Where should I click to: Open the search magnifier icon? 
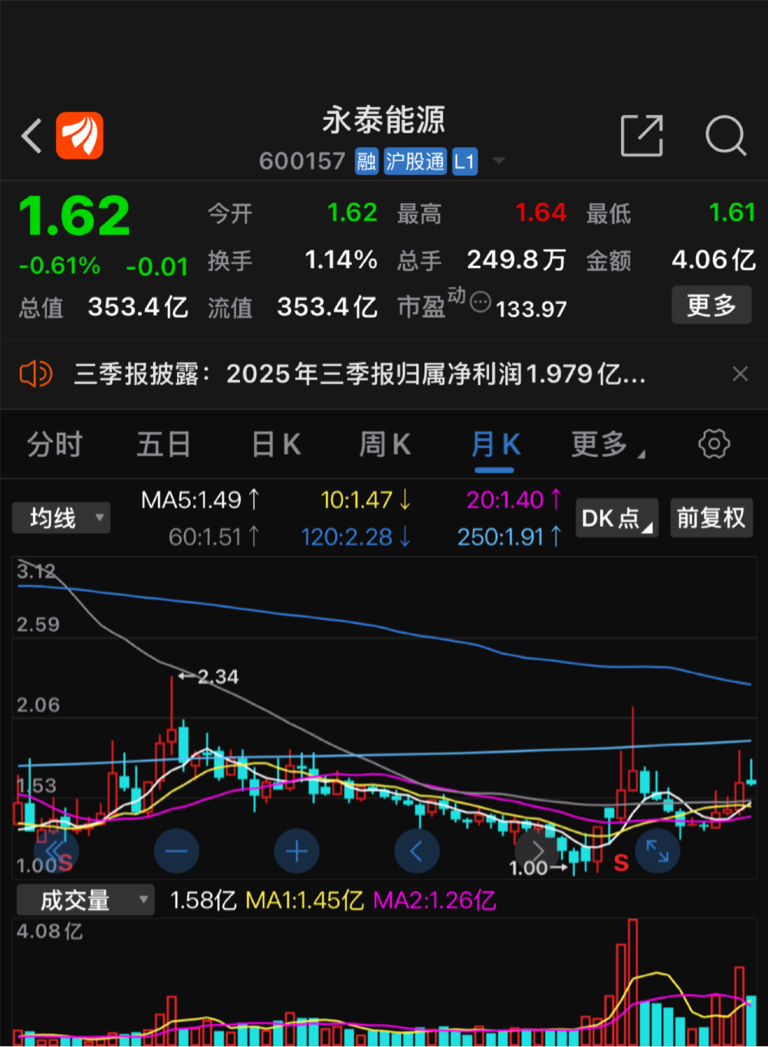(x=725, y=136)
